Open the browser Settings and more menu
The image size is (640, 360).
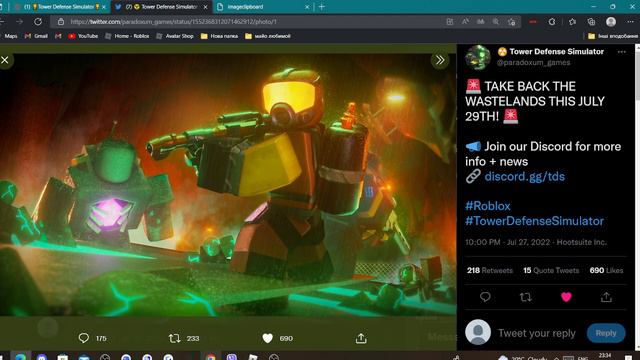click(631, 22)
